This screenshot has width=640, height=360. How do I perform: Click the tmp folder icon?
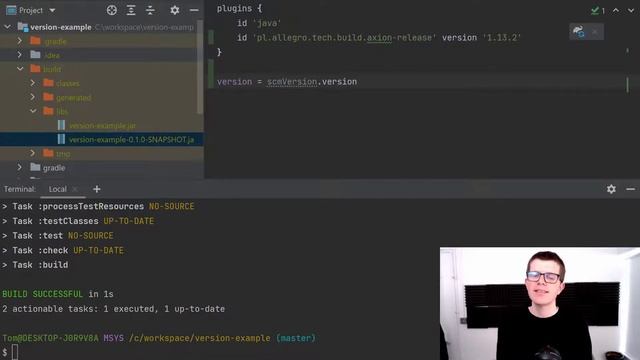pyautogui.click(x=48, y=153)
